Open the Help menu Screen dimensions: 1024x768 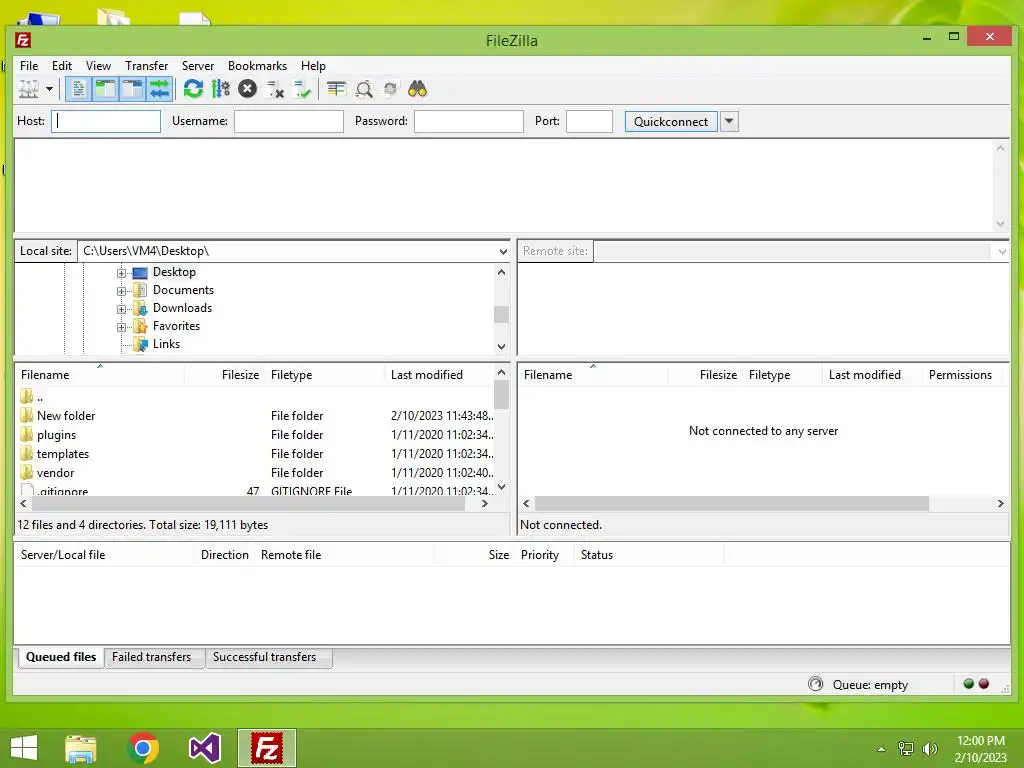[x=313, y=66]
